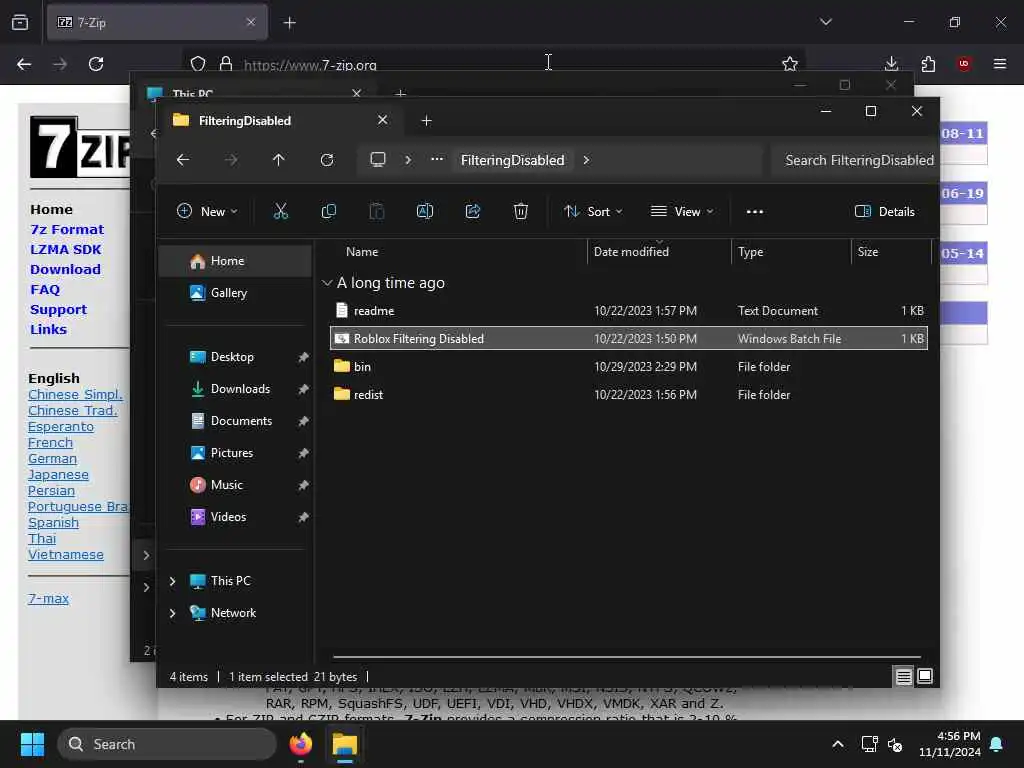Bookmark this page with the star icon
The width and height of the screenshot is (1024, 768).
point(790,64)
